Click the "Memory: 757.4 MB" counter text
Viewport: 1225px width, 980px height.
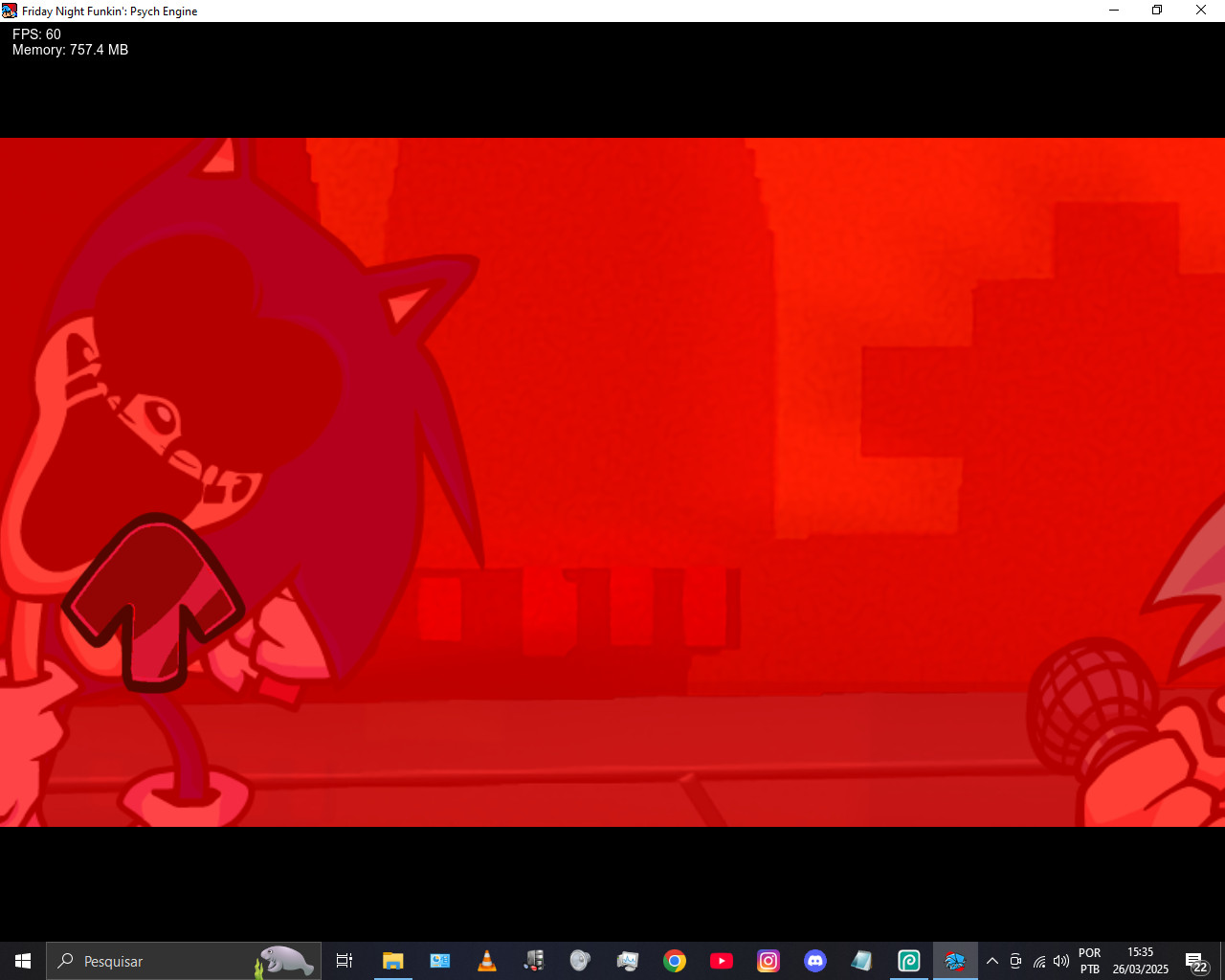click(x=70, y=50)
